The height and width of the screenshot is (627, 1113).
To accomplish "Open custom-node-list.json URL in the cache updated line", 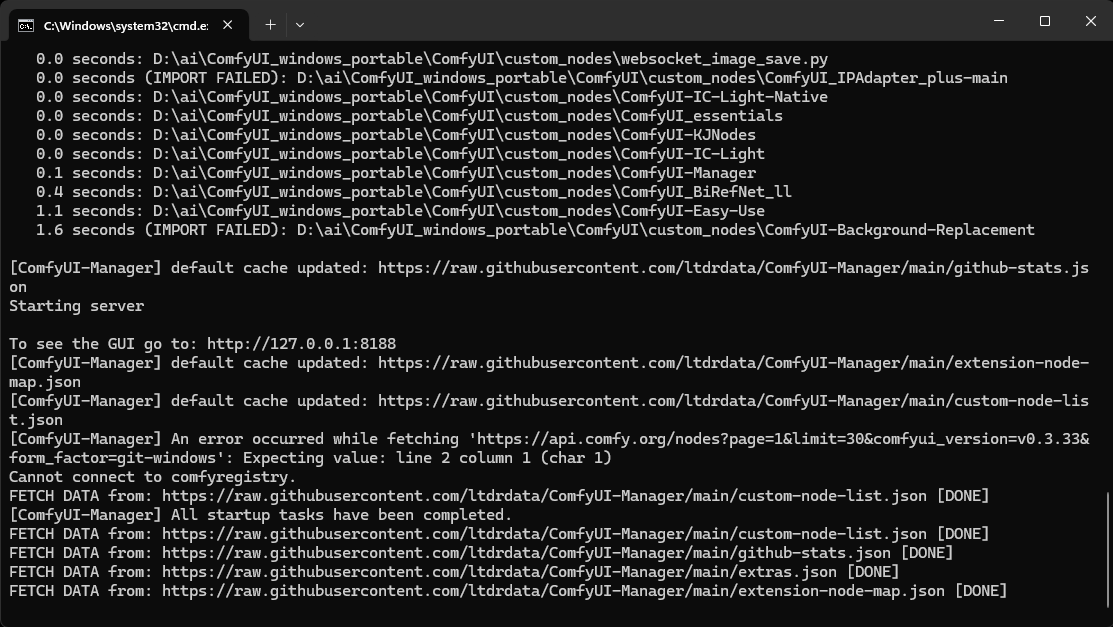I will pyautogui.click(x=732, y=401).
